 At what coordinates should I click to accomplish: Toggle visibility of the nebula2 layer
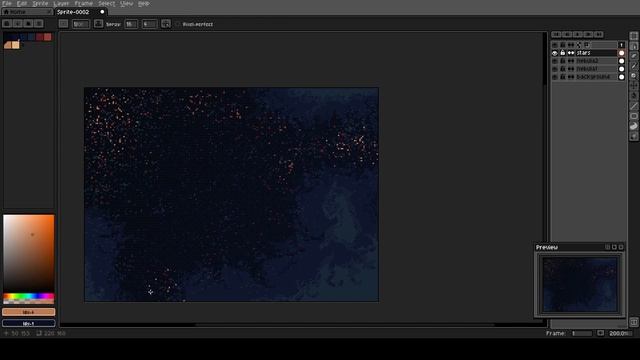[x=555, y=61]
